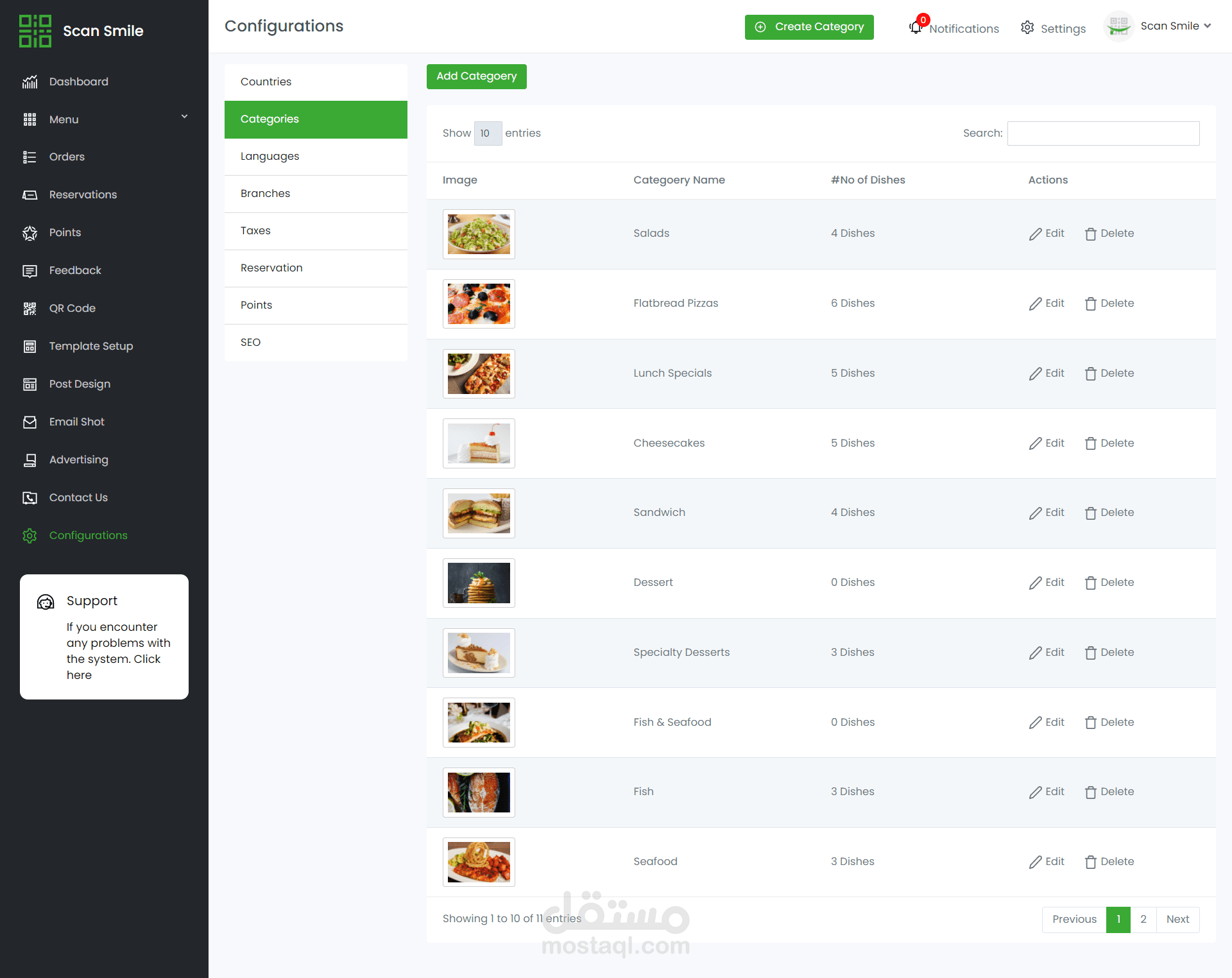The width and height of the screenshot is (1232, 978).
Task: Click the pencil edit icon for Salads
Action: 1035,234
